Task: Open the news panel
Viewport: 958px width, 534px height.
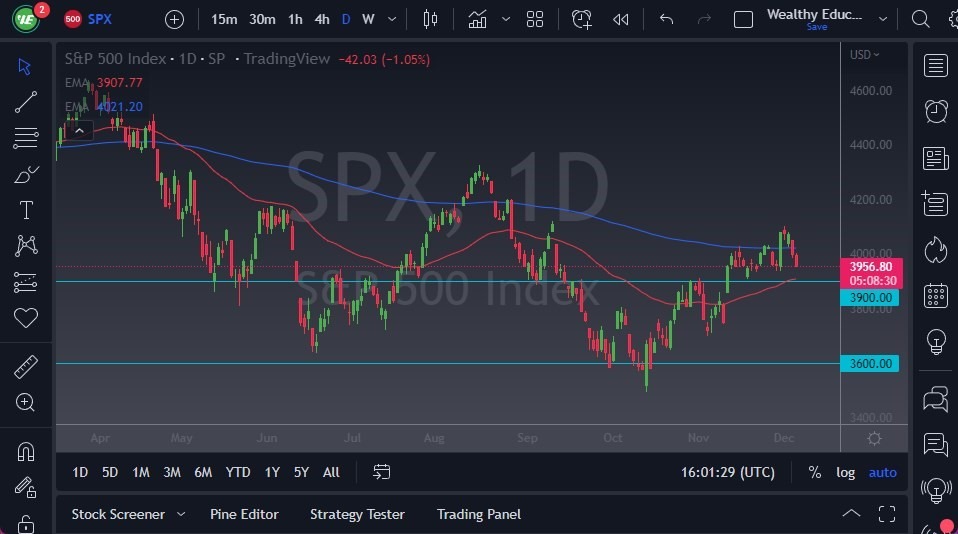Action: point(935,158)
